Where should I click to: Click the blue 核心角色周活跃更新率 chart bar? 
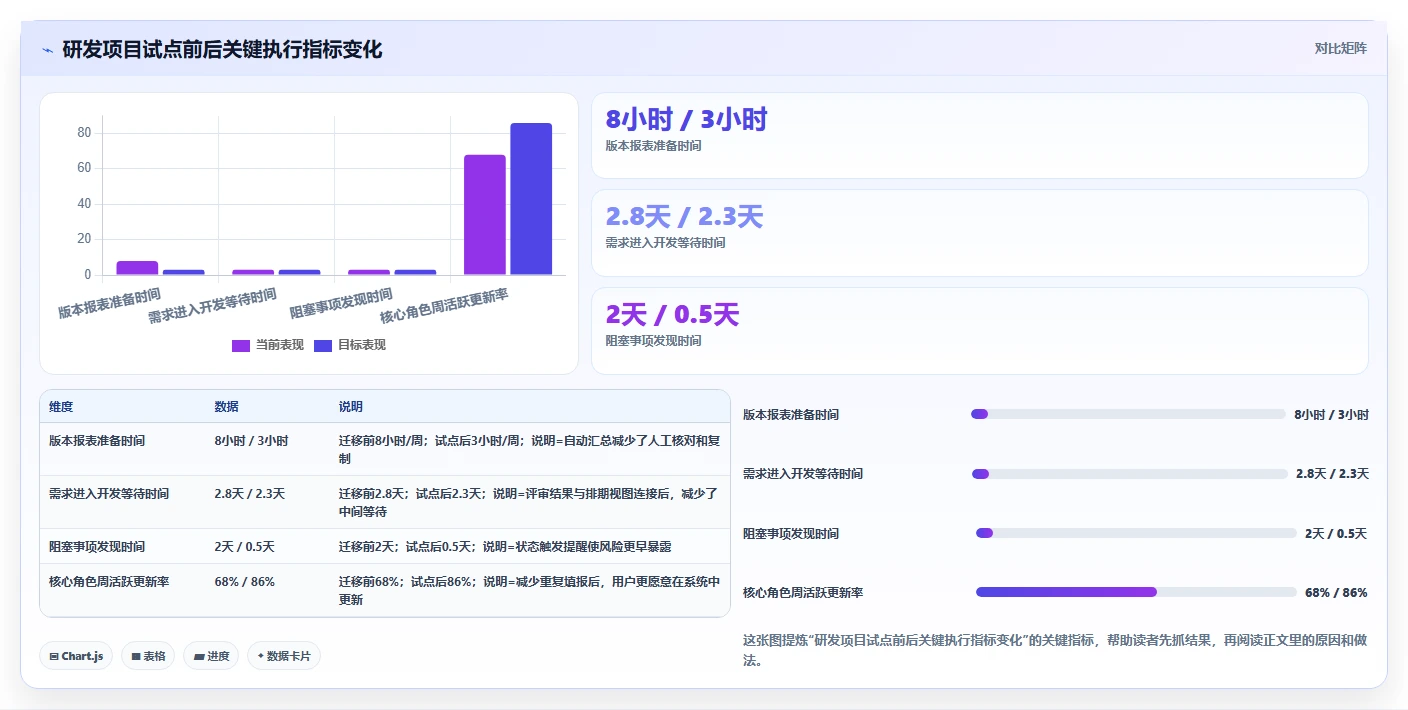pyautogui.click(x=531, y=199)
